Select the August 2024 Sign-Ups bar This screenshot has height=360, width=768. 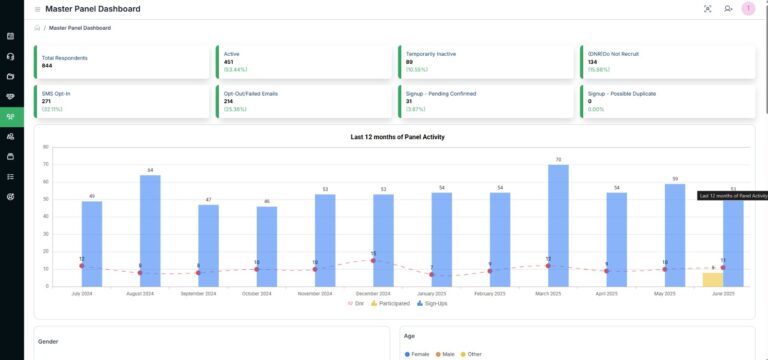(x=150, y=231)
